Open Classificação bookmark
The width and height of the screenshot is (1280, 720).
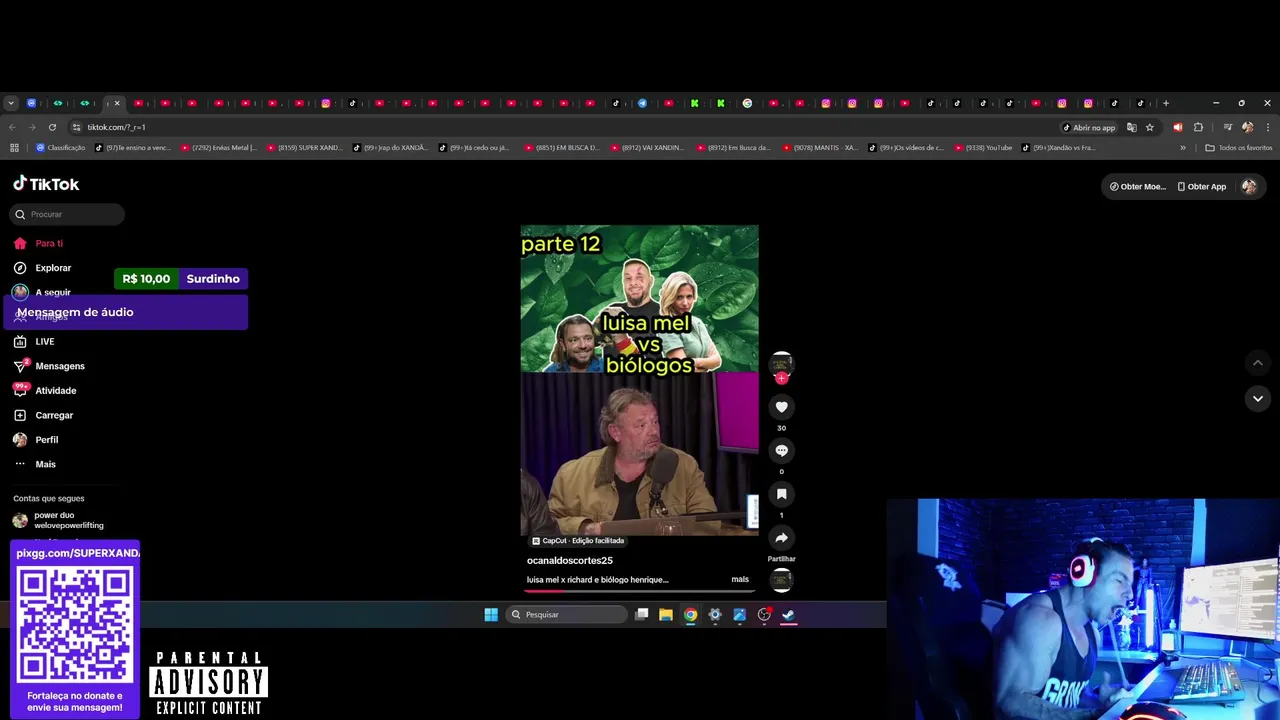(61, 148)
